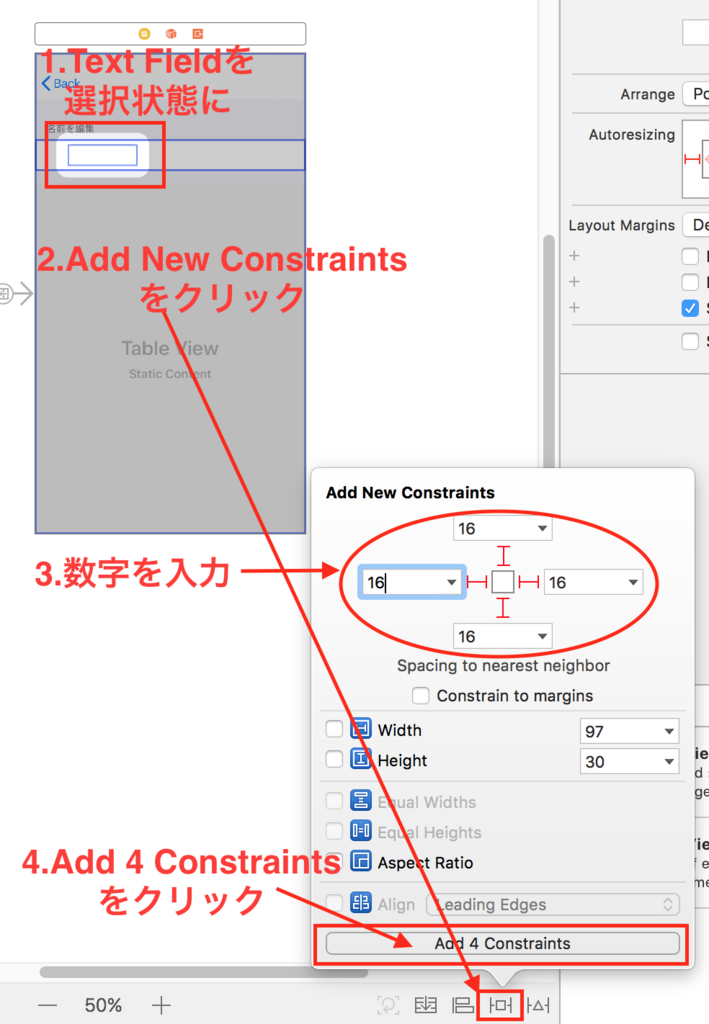Enable the Constrain to margins checkbox
The height and width of the screenshot is (1024, 709).
coord(420,696)
